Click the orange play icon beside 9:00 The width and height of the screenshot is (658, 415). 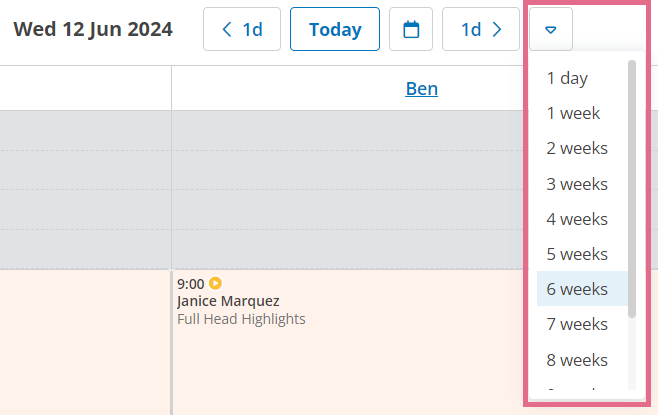click(x=215, y=283)
